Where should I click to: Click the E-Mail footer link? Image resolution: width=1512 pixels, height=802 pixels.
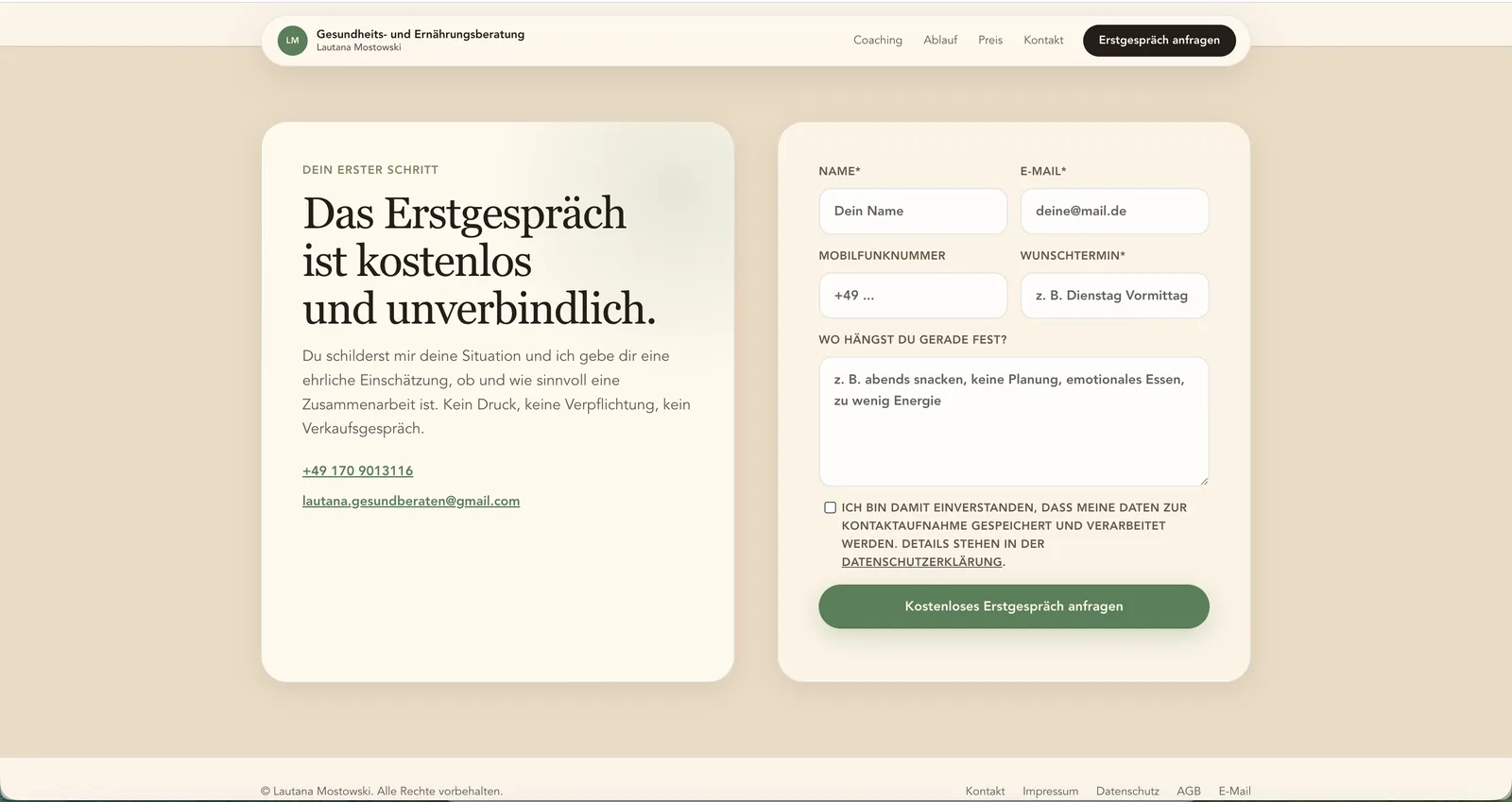tap(1234, 792)
